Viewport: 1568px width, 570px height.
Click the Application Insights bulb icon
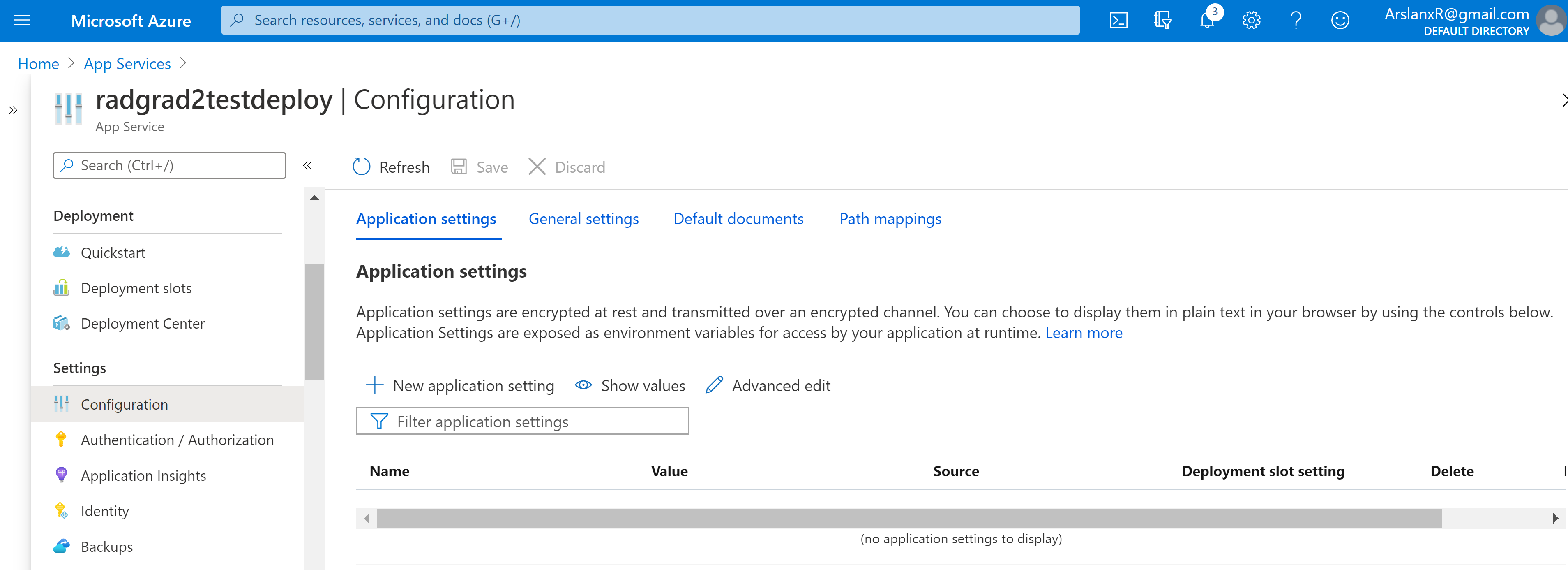[61, 475]
